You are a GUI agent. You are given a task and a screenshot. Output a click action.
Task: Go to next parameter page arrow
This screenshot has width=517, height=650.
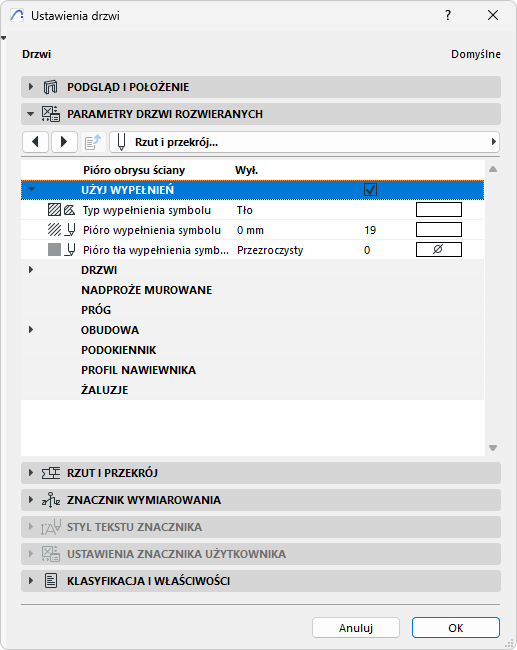[x=64, y=142]
